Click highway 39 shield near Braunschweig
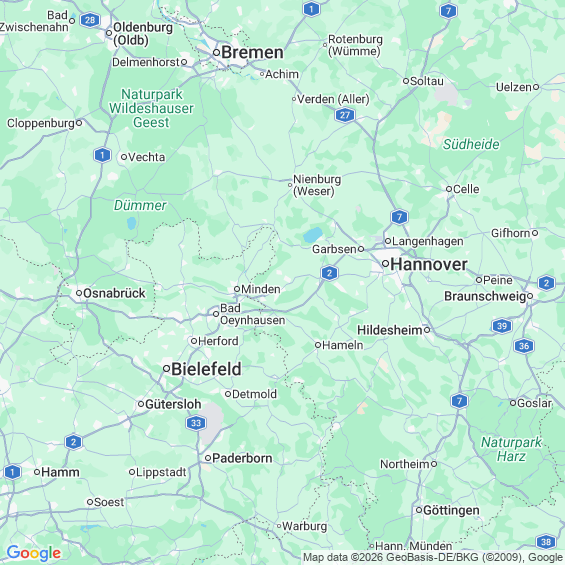 [x=502, y=326]
